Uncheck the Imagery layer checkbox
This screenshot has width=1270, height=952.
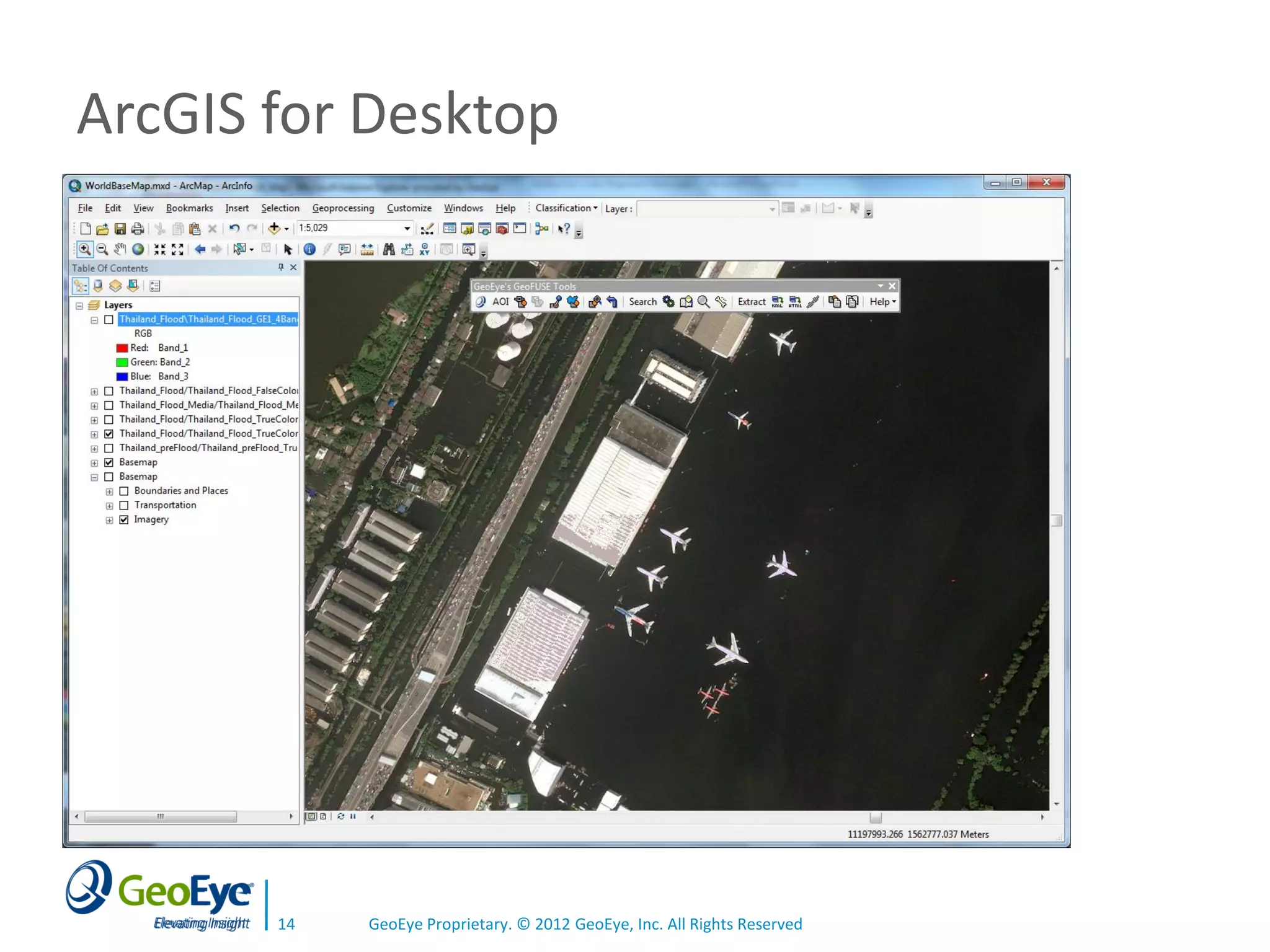pyautogui.click(x=124, y=520)
